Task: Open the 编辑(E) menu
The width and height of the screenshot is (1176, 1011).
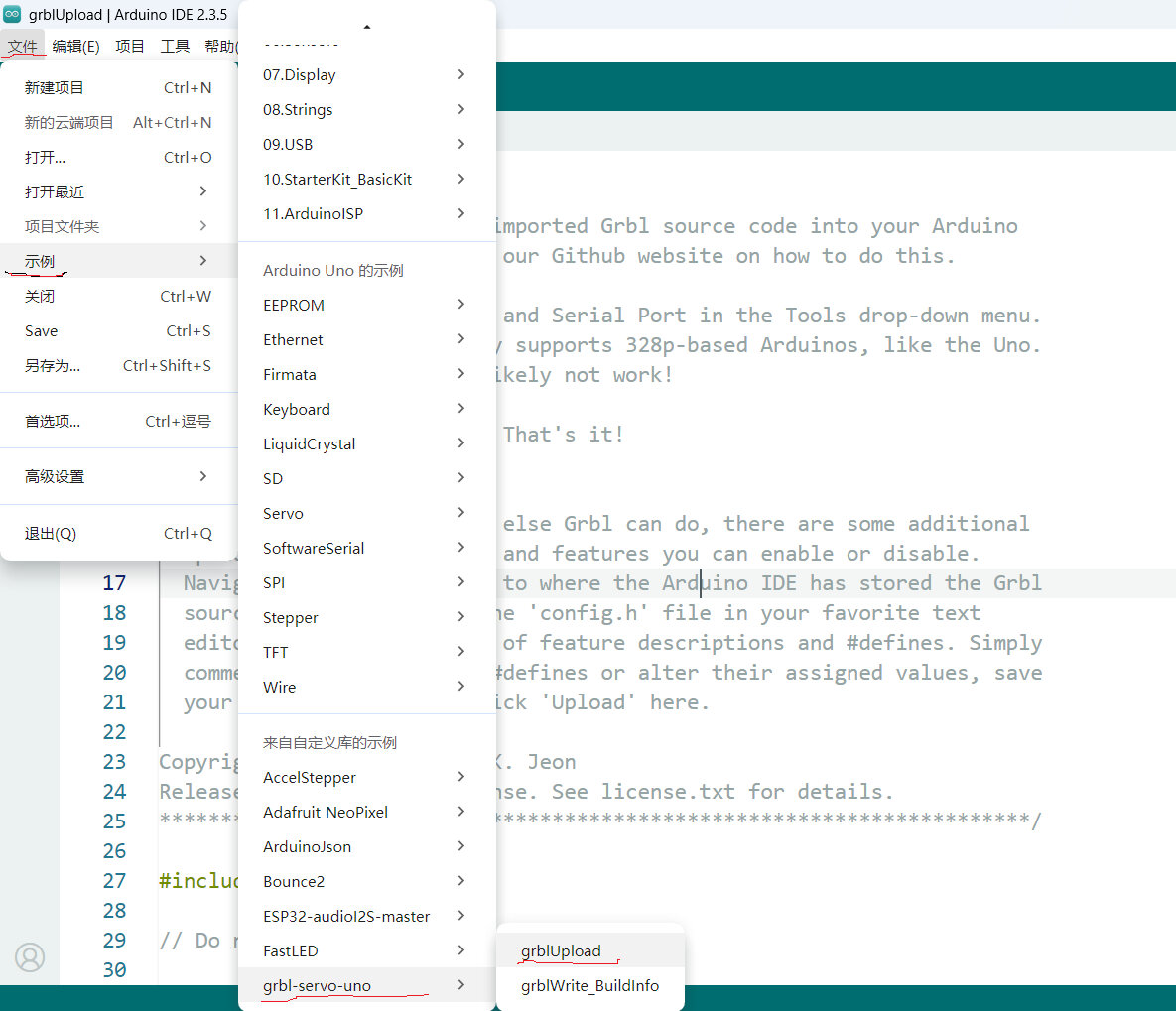Action: point(75,47)
